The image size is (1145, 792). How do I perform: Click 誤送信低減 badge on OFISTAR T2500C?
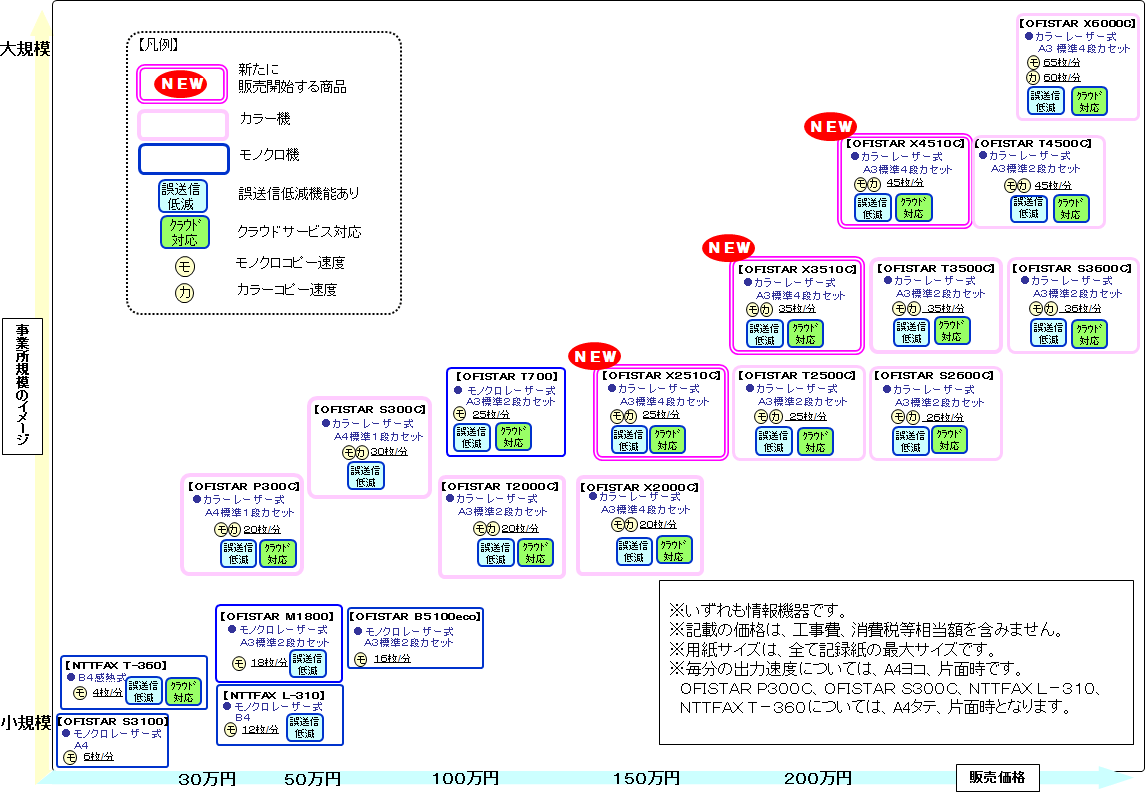tap(774, 441)
